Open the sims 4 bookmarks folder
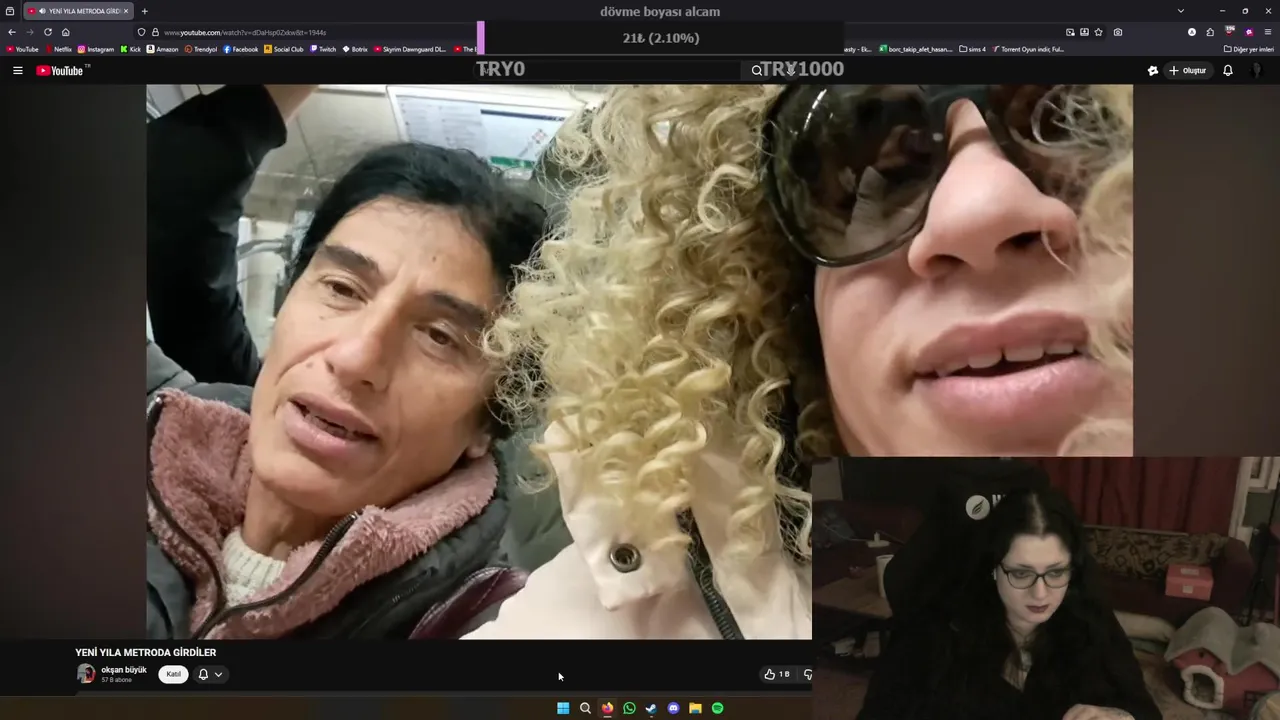 point(972,49)
